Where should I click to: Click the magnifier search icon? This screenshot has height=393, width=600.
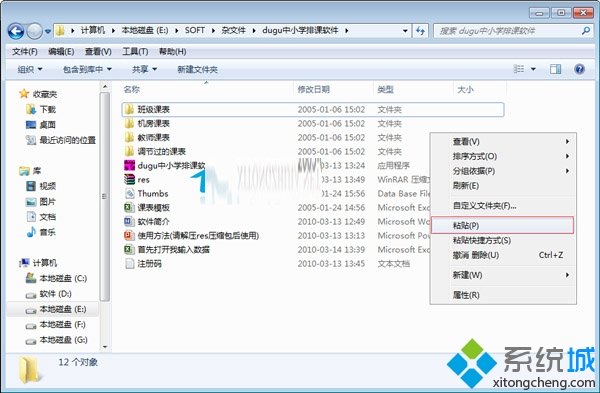click(x=586, y=30)
